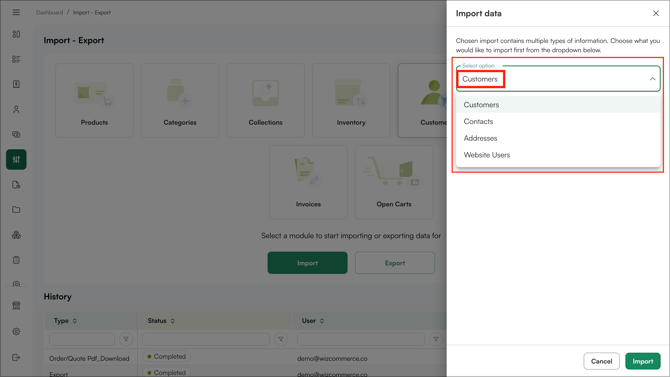Open the settings gear sidebar icon
The image size is (670, 377).
pyautogui.click(x=16, y=332)
